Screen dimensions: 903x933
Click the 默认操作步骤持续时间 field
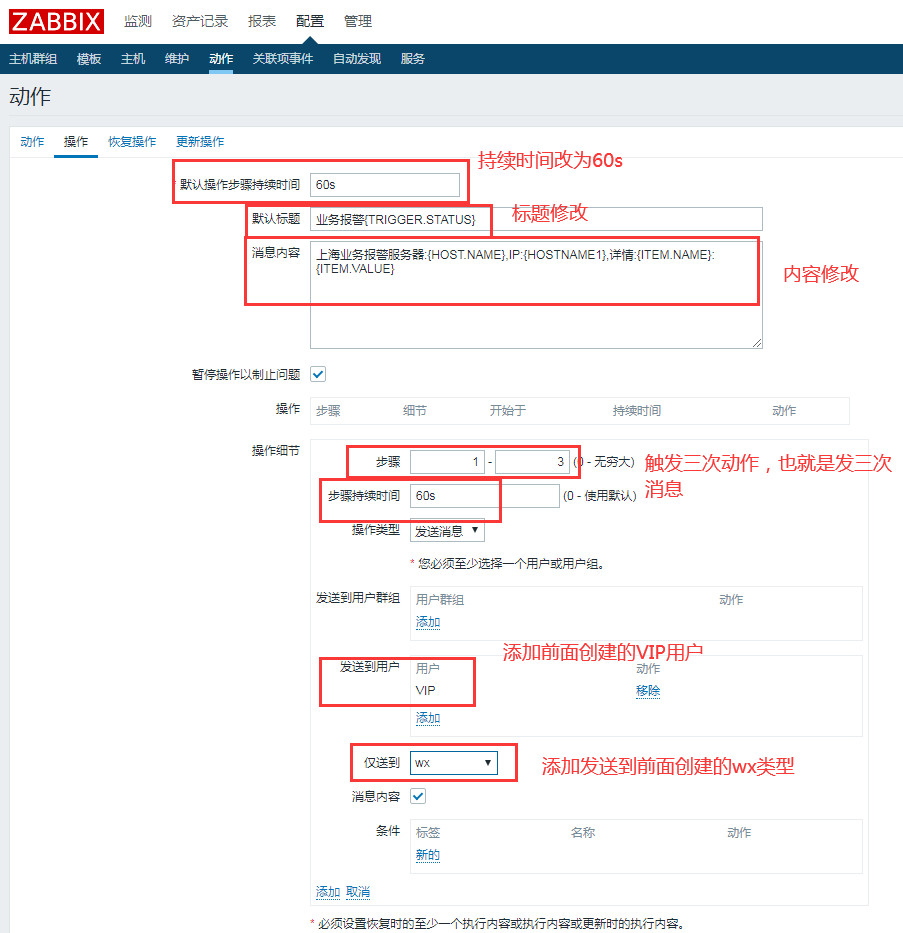click(385, 185)
